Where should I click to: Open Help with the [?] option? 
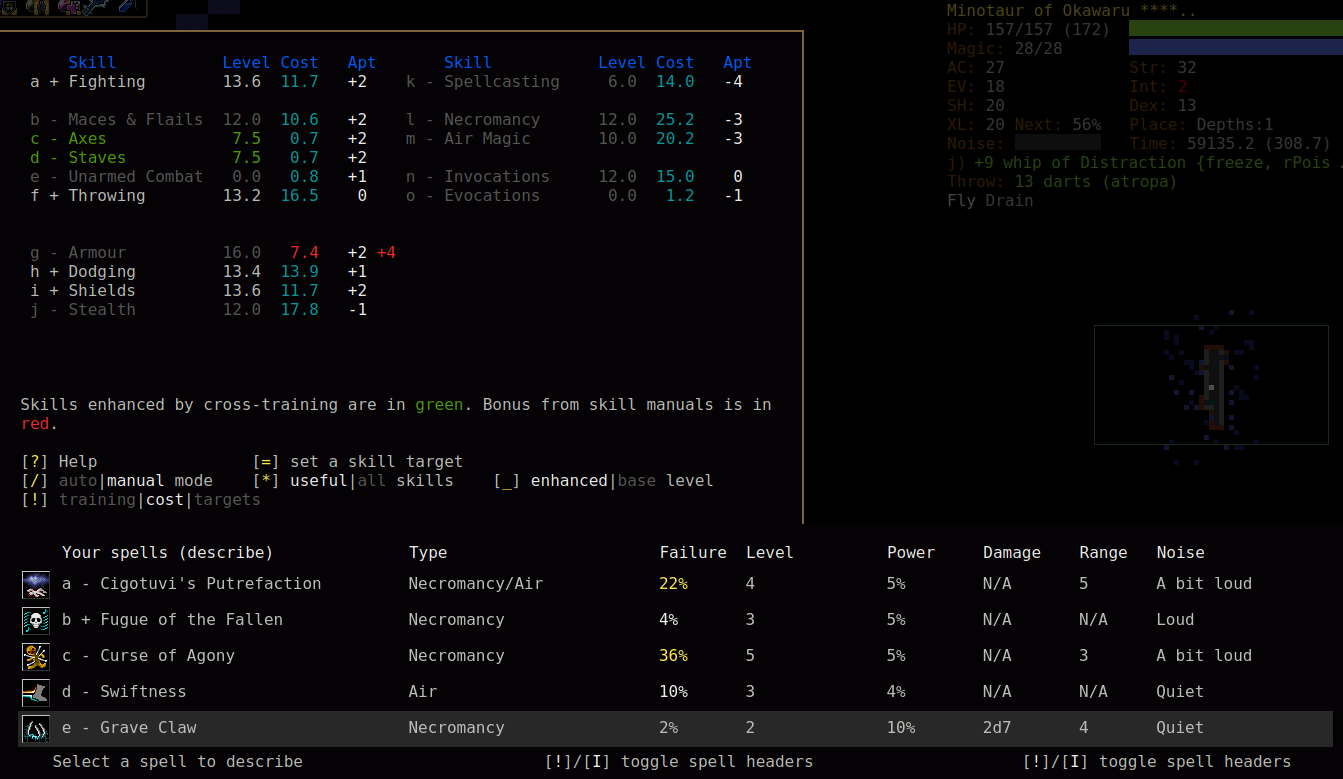[59, 462]
